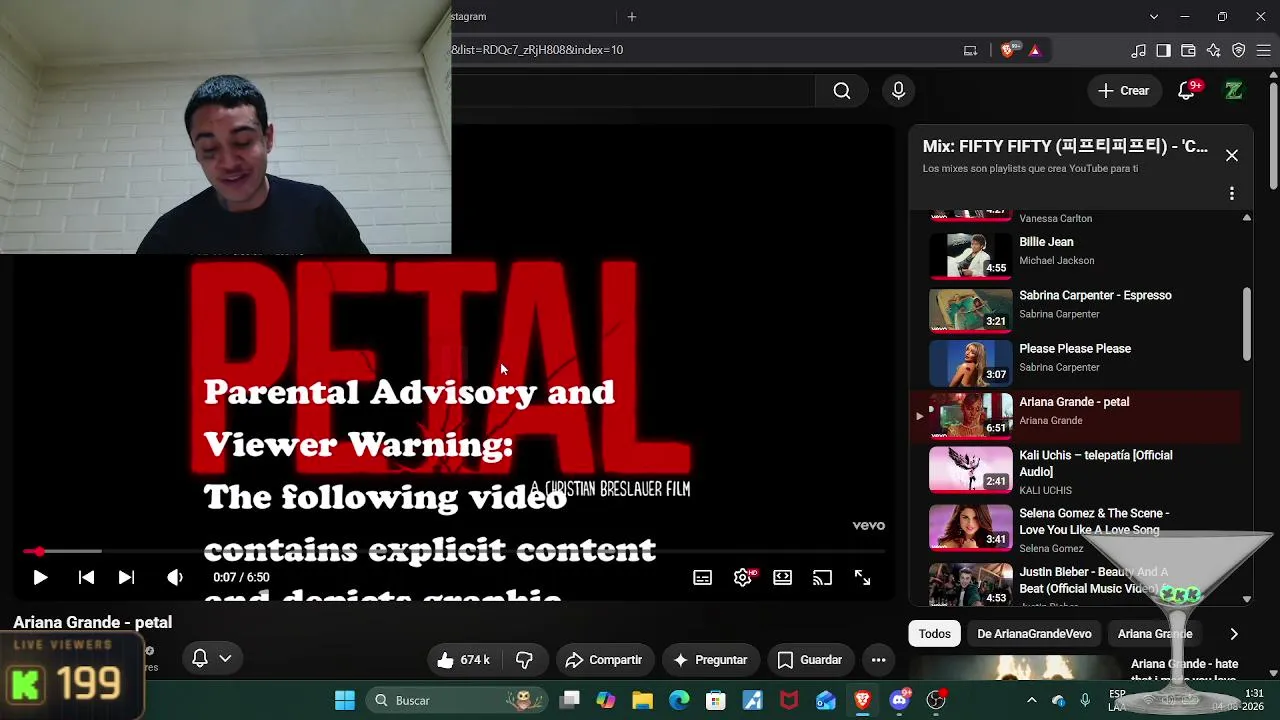
Task: Show hidden system tray icons
Action: tap(1032, 700)
